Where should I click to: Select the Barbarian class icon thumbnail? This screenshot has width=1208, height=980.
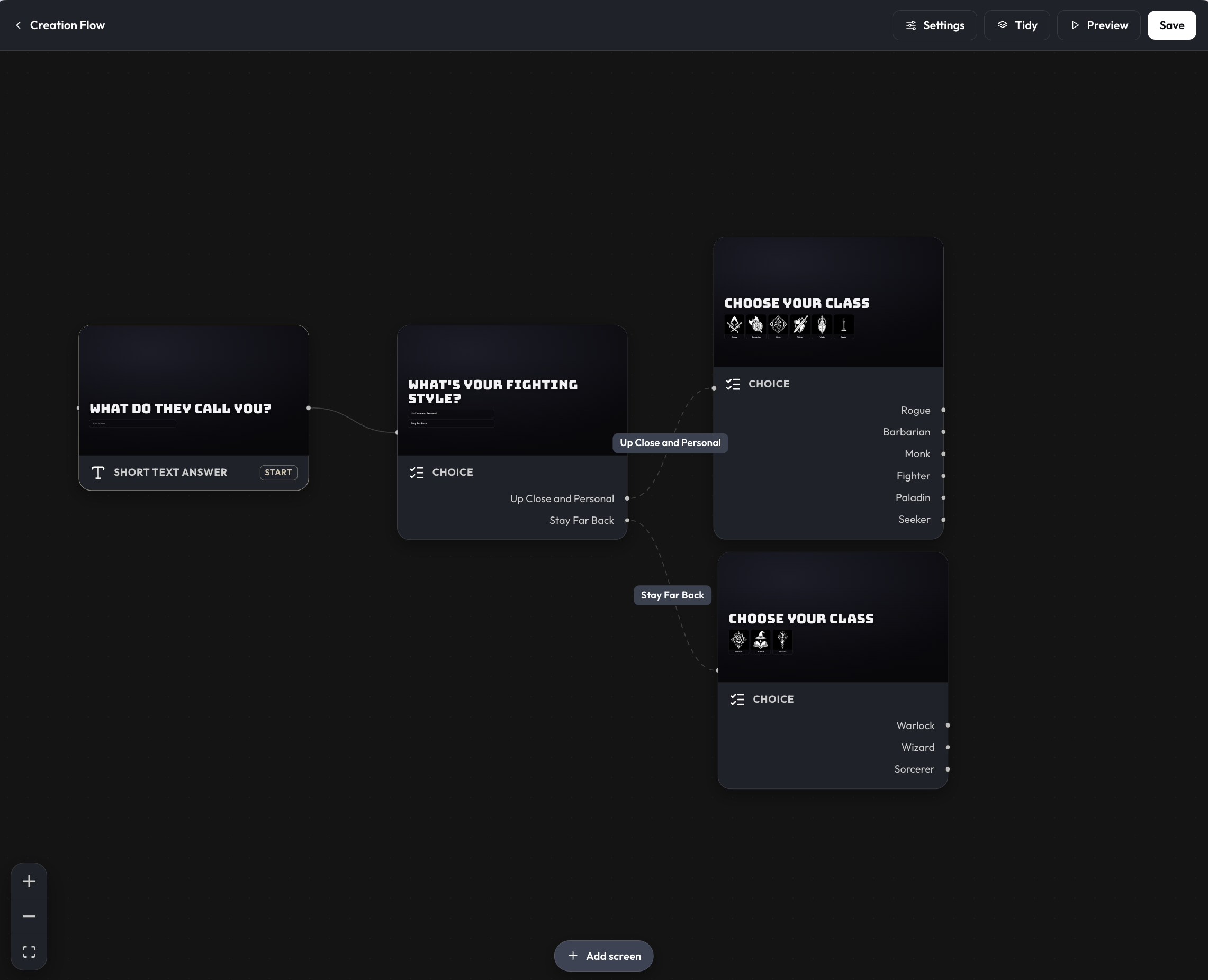tap(756, 326)
